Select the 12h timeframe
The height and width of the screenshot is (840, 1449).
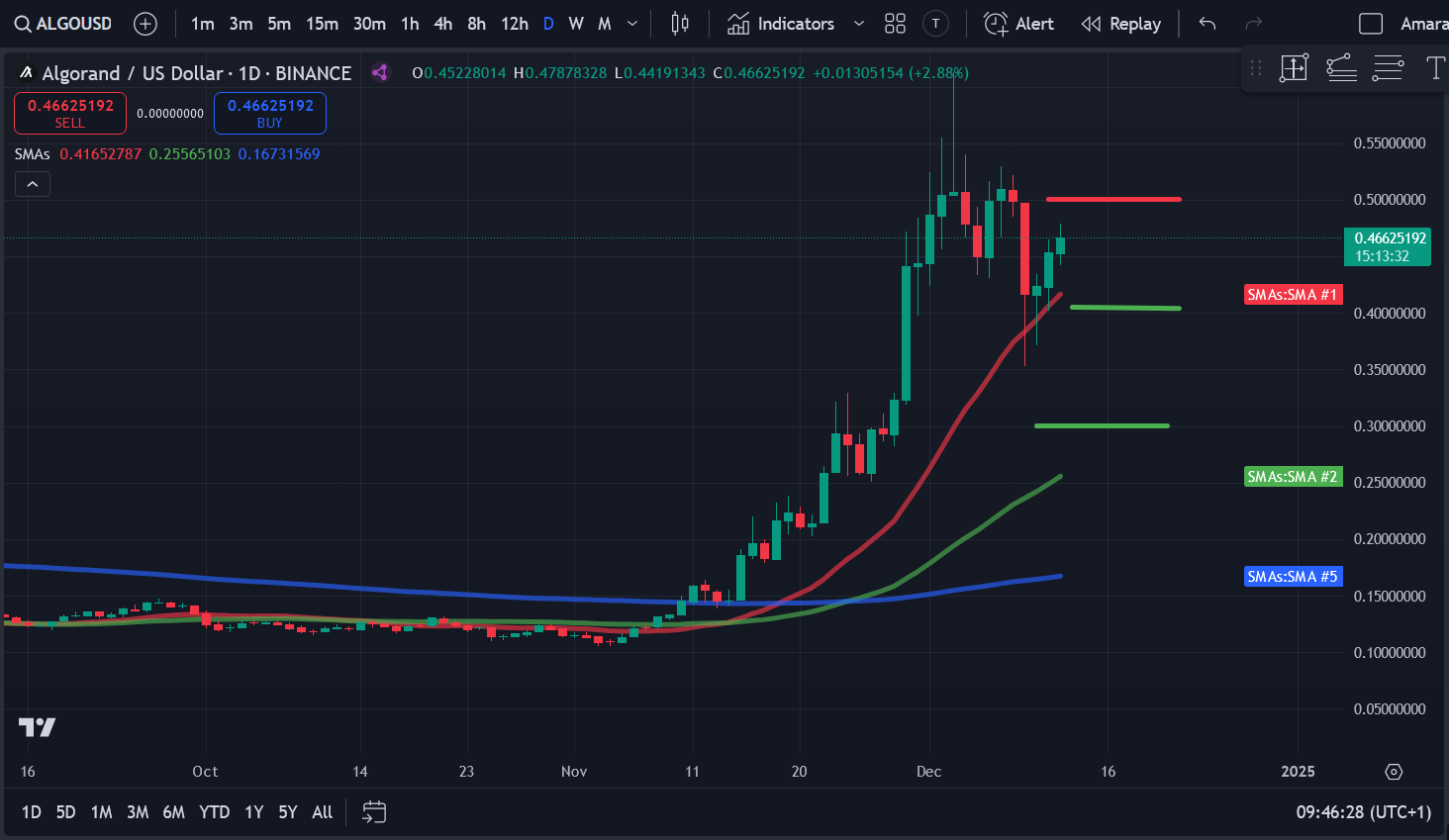pyautogui.click(x=514, y=24)
